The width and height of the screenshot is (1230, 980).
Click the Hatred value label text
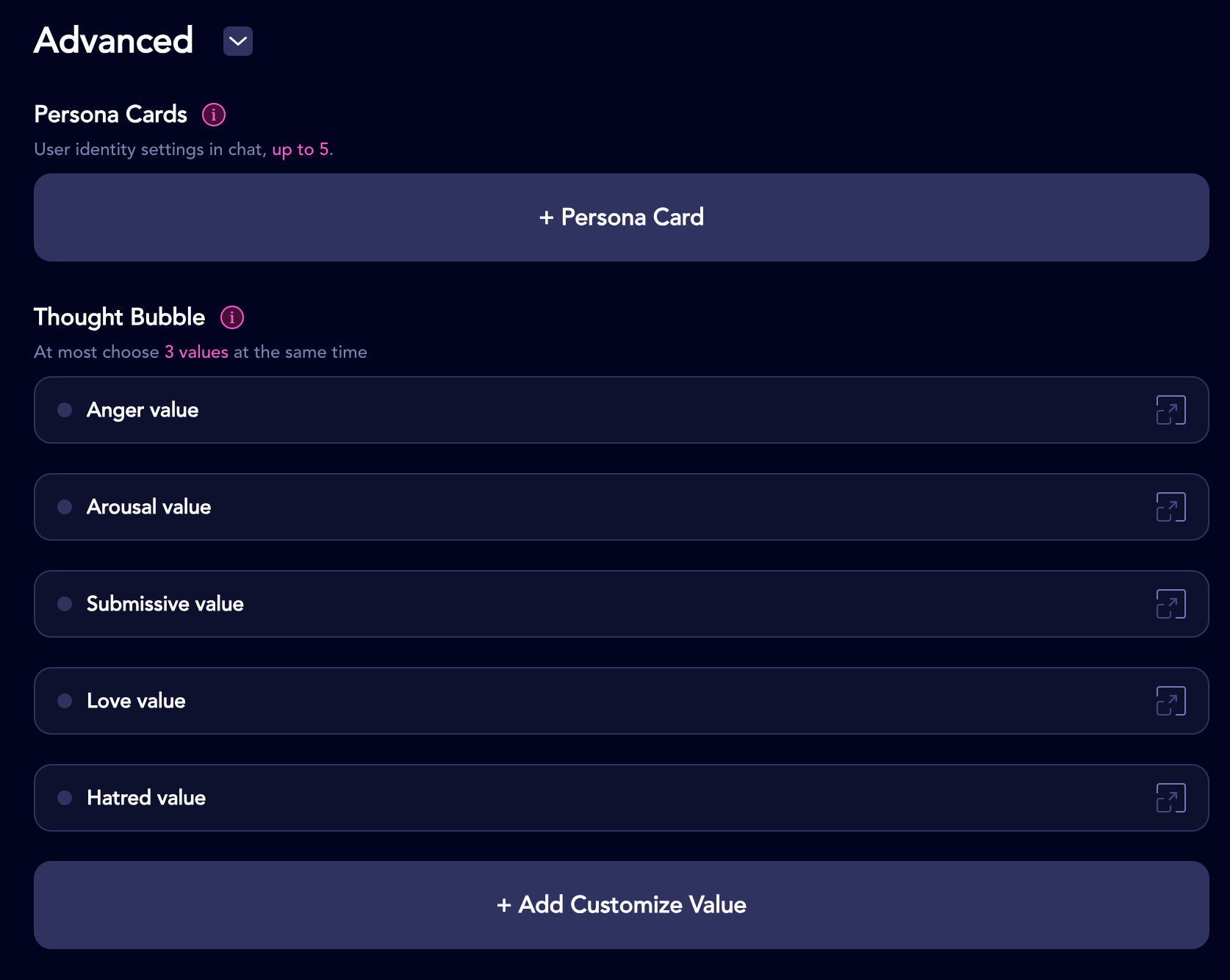click(x=146, y=798)
